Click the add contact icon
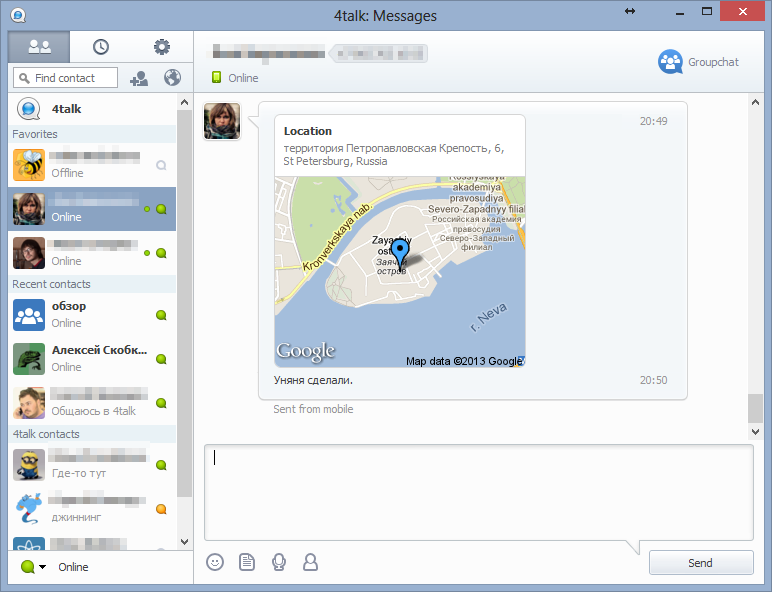Viewport: 772px width, 592px height. [139, 78]
